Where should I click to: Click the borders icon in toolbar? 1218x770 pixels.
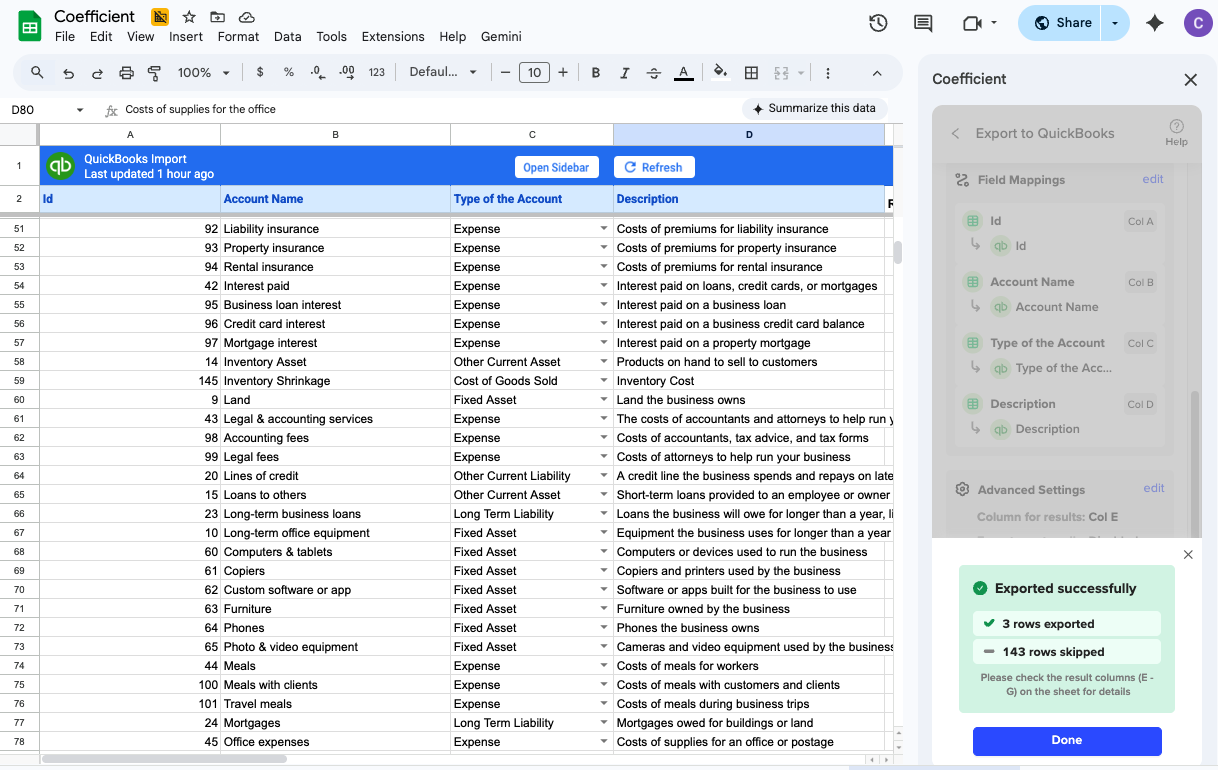751,73
